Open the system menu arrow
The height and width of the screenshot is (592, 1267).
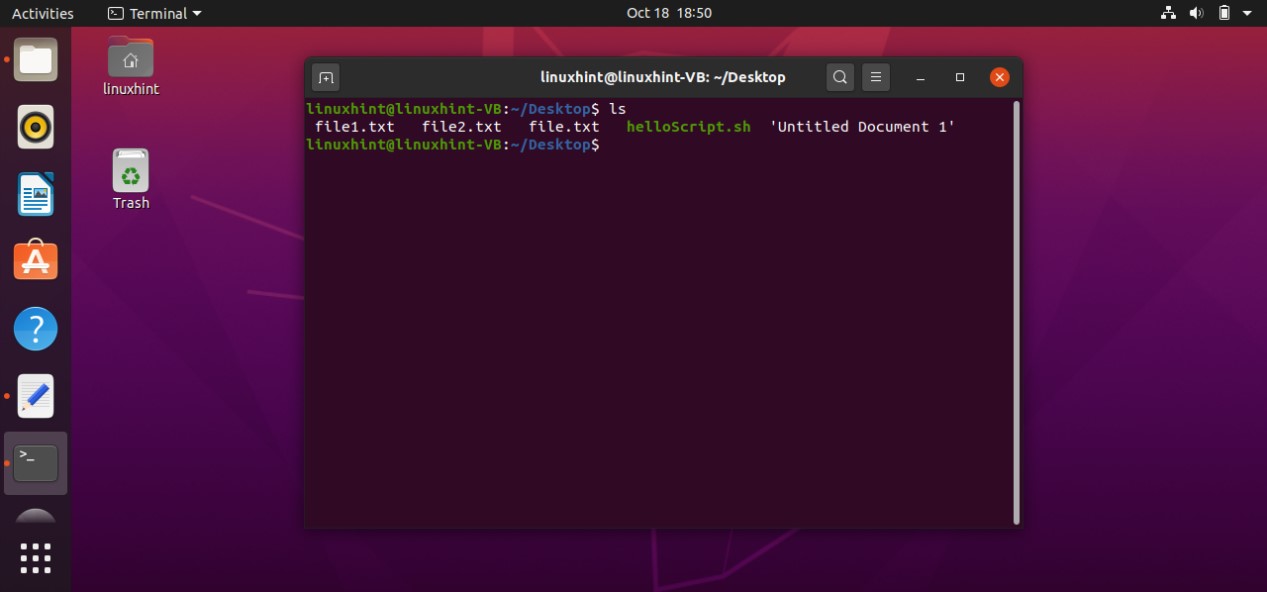click(1247, 13)
